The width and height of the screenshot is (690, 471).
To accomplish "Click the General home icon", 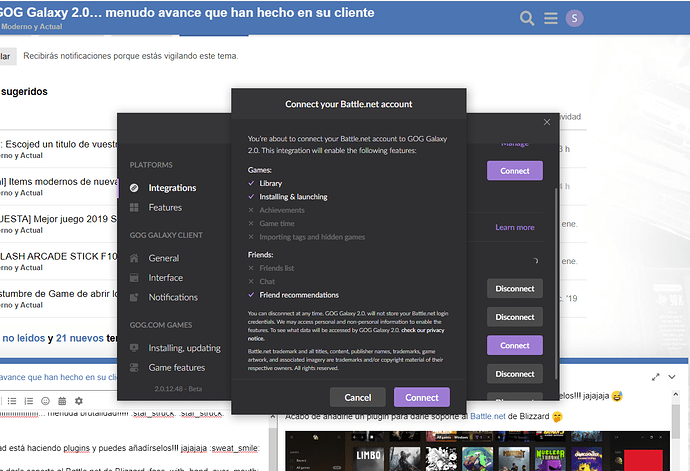I will click(134, 258).
